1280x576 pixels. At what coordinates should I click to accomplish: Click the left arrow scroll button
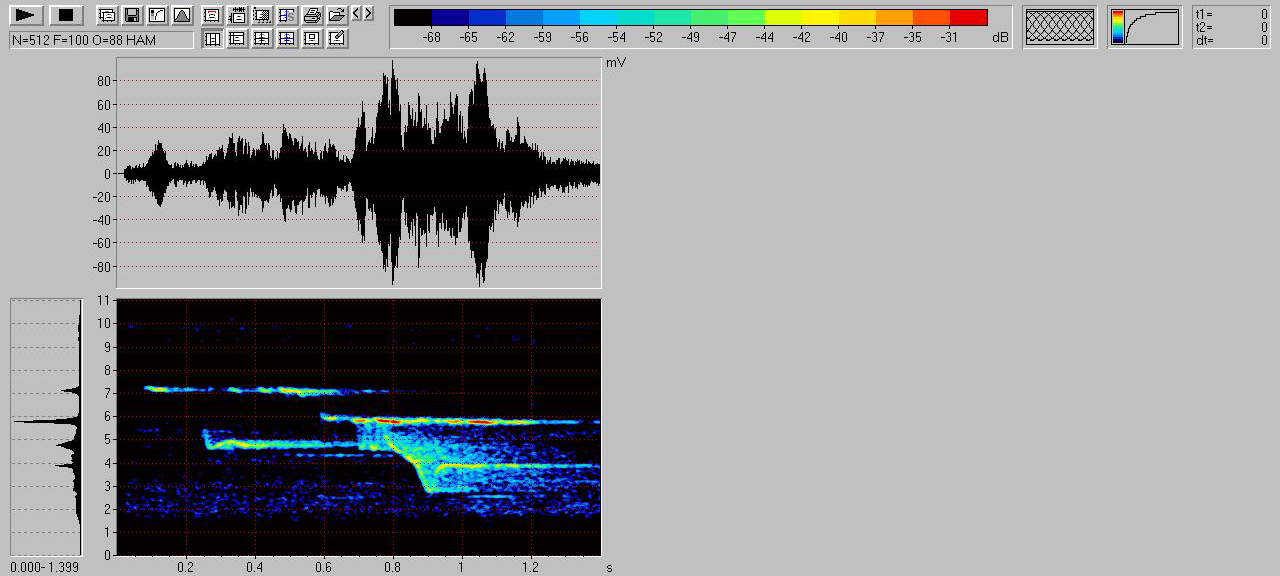357,13
